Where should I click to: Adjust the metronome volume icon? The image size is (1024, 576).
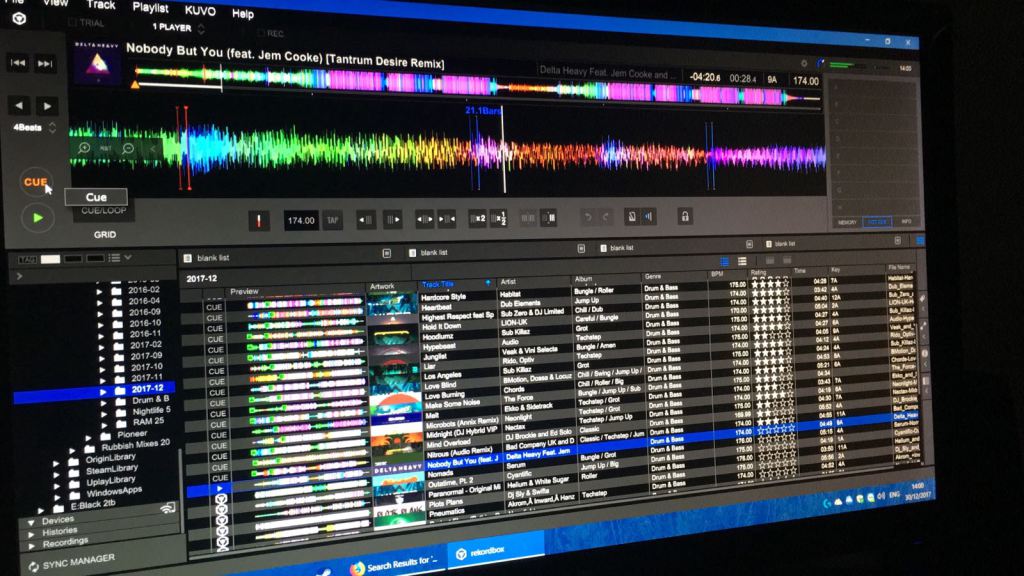point(648,216)
